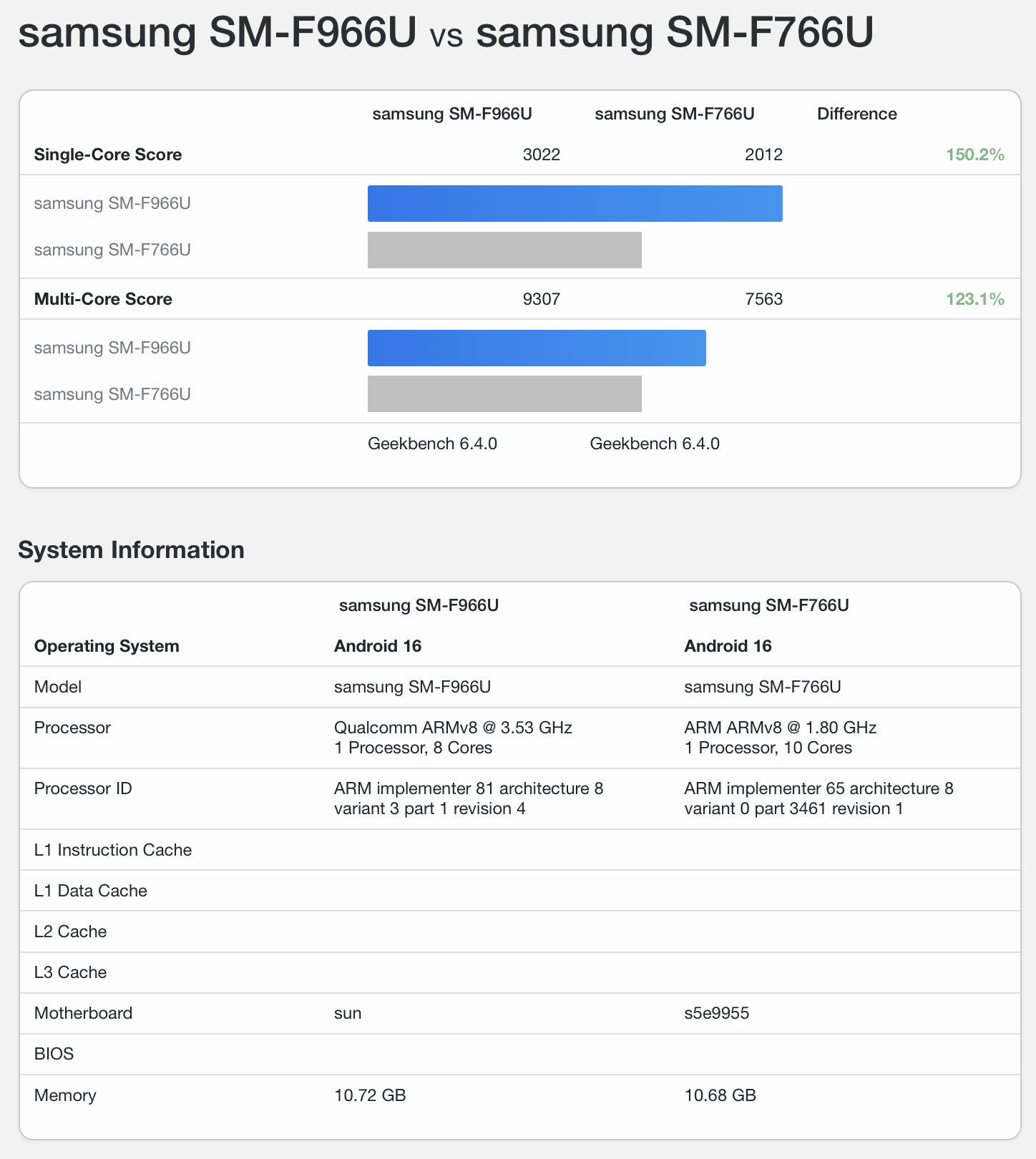Click the 'L1 Data Cache' row label
Screen dimensions: 1036x1159
[91, 891]
